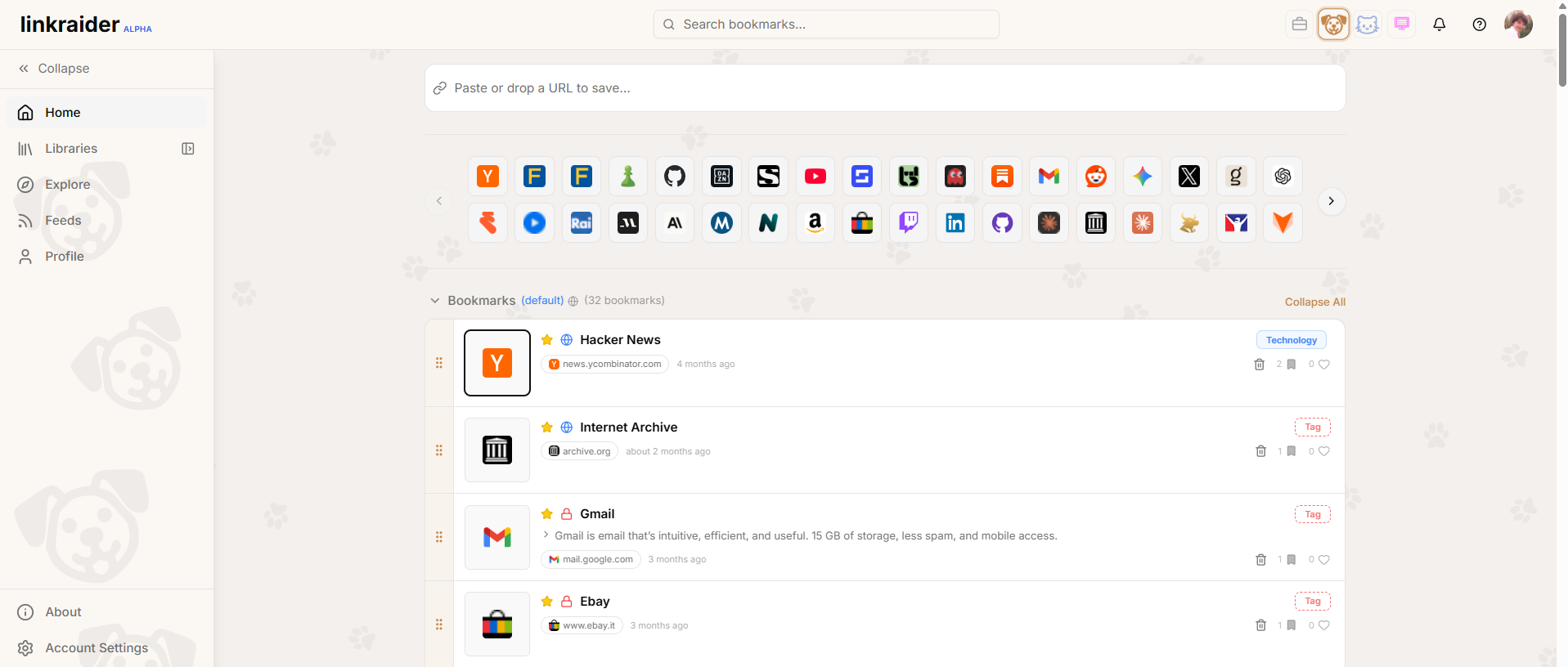Toggle the favorite star on Hacker News
The width and height of the screenshot is (1568, 667).
[547, 340]
